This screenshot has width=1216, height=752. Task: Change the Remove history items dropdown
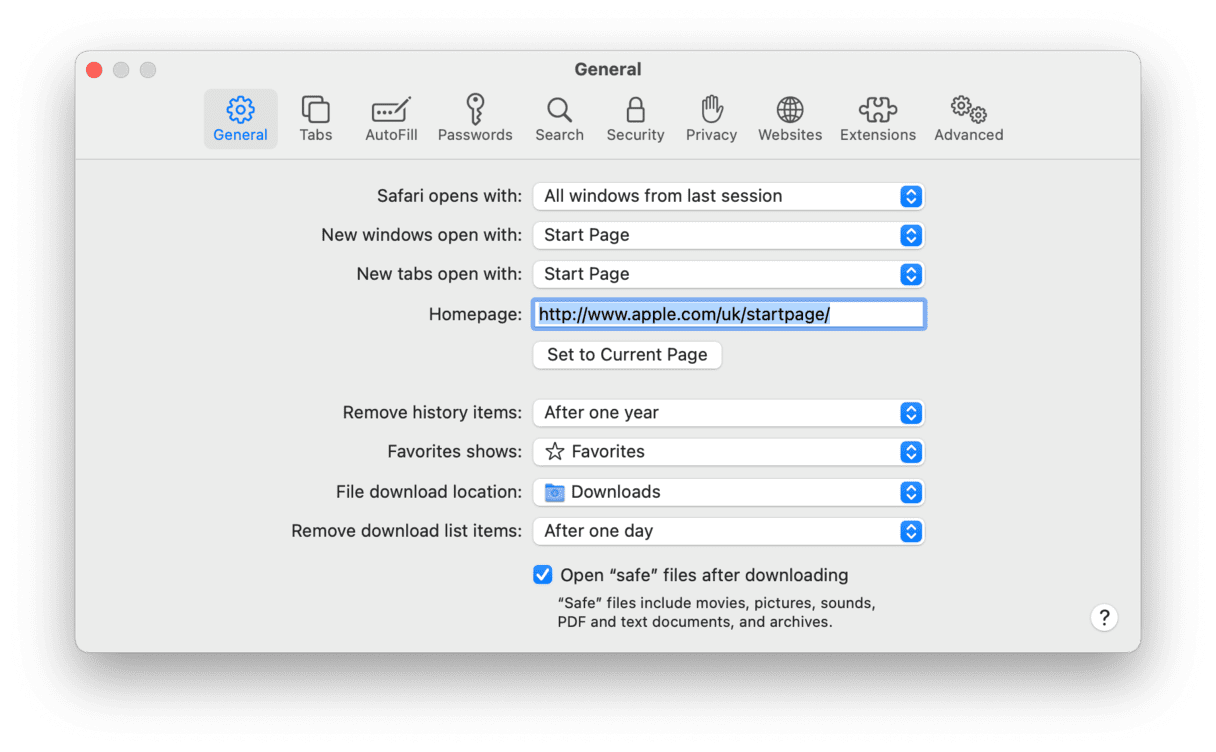pos(728,413)
